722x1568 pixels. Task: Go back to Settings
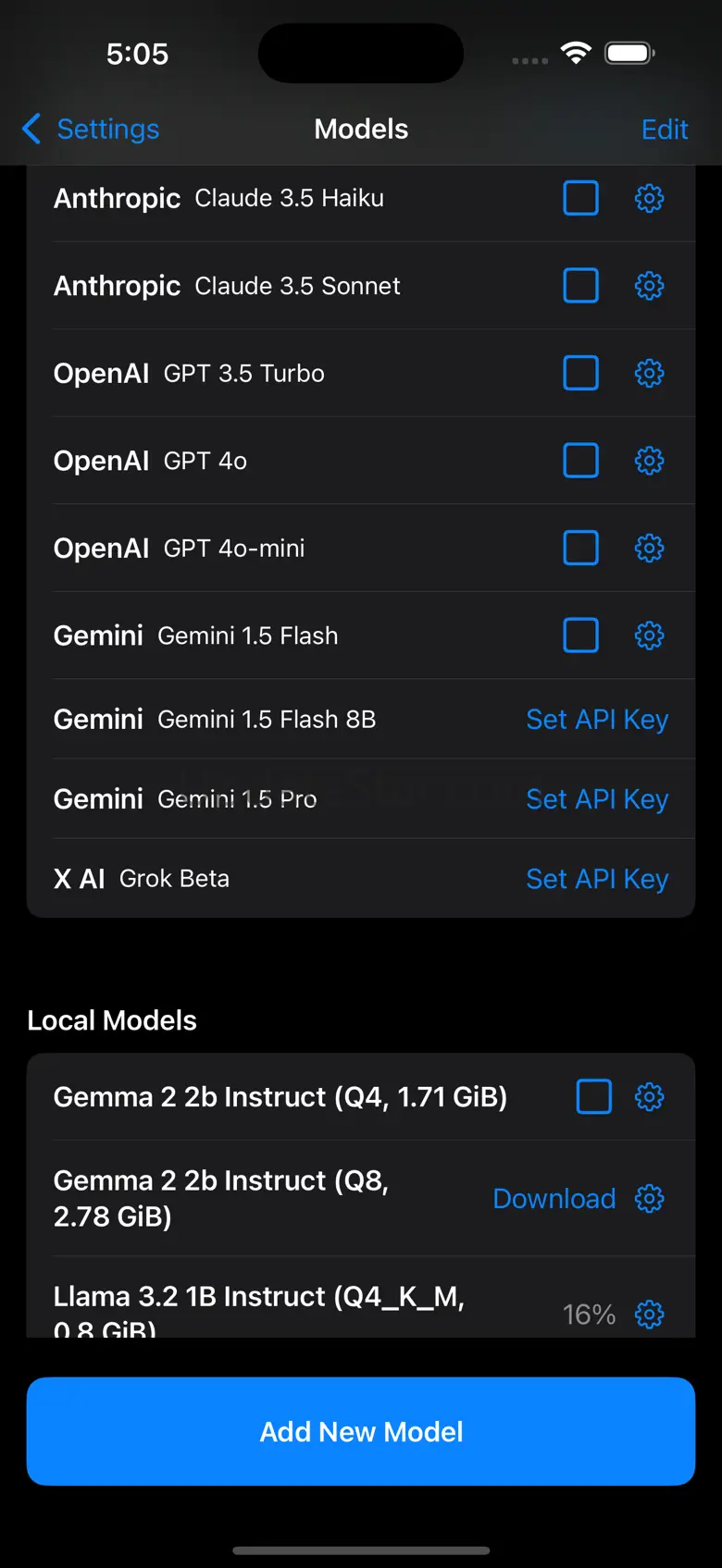click(91, 130)
